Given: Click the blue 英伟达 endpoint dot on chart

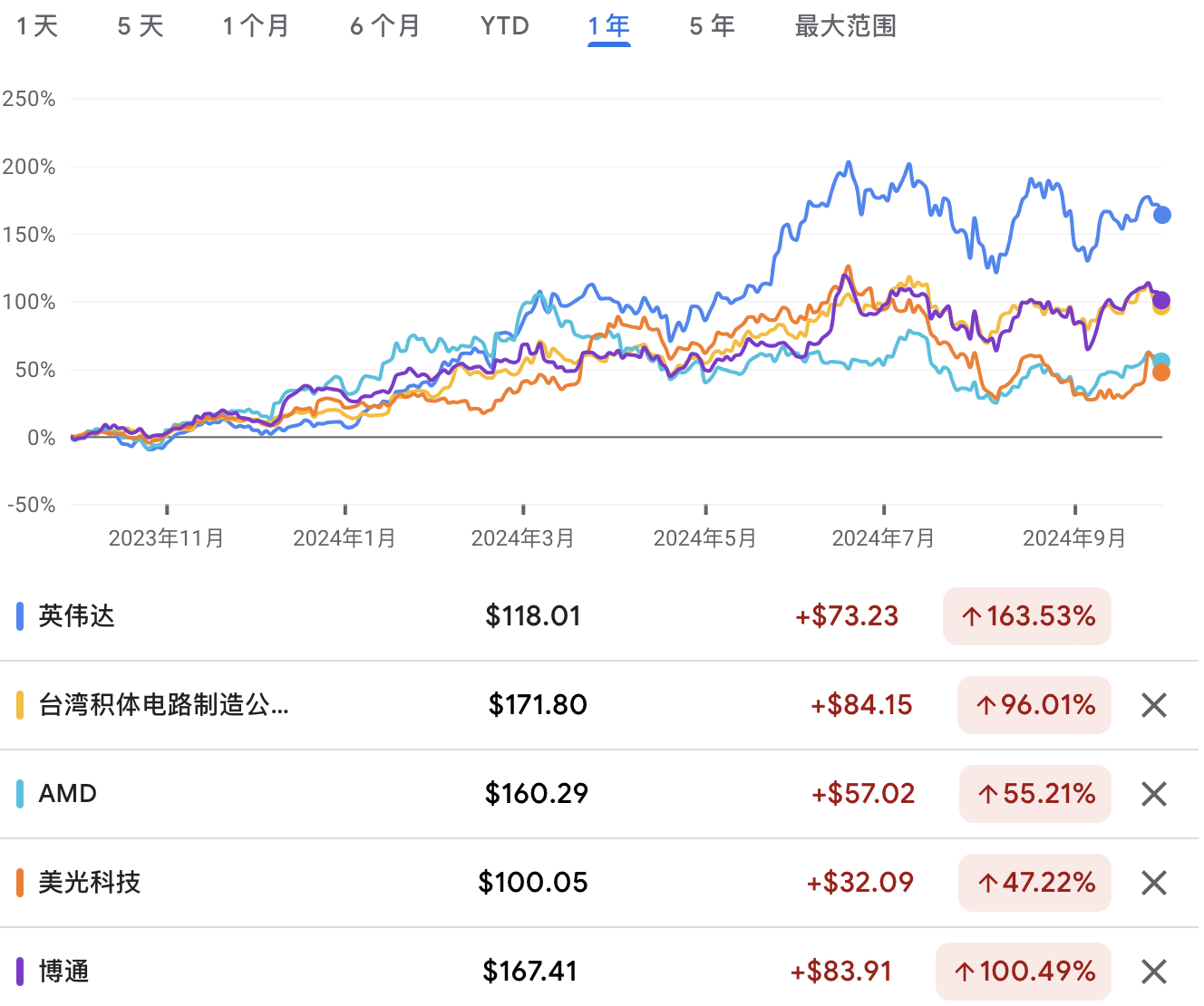Looking at the screenshot, I should click(x=1161, y=215).
